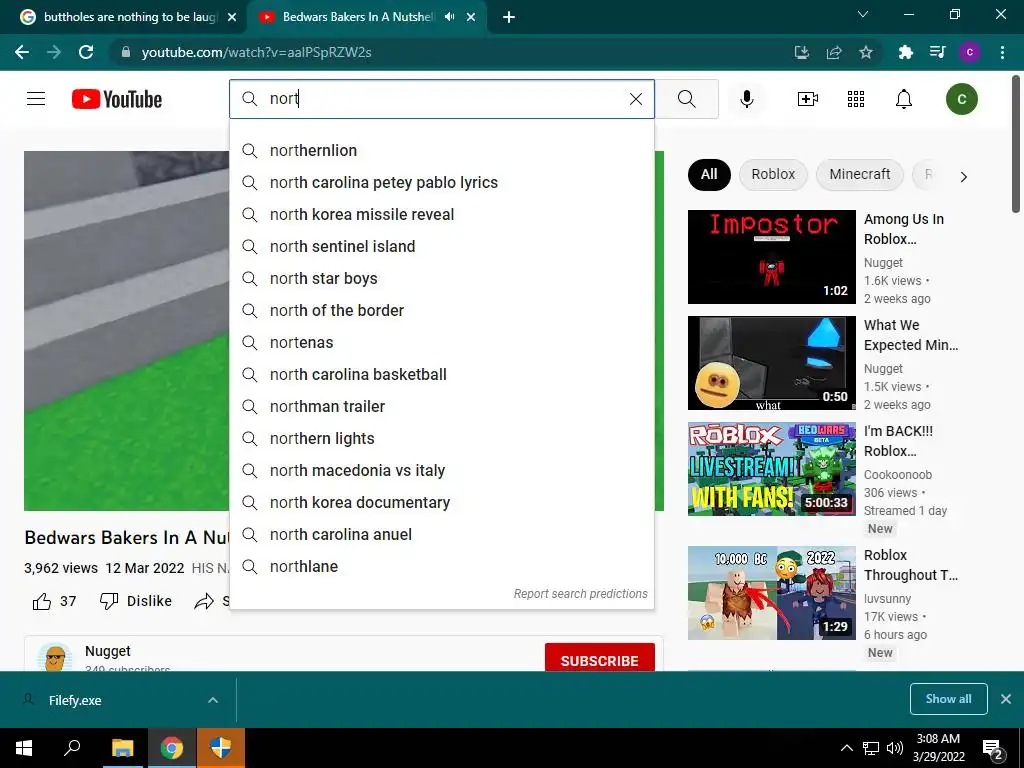Open the Windows Start menu

click(x=24, y=748)
